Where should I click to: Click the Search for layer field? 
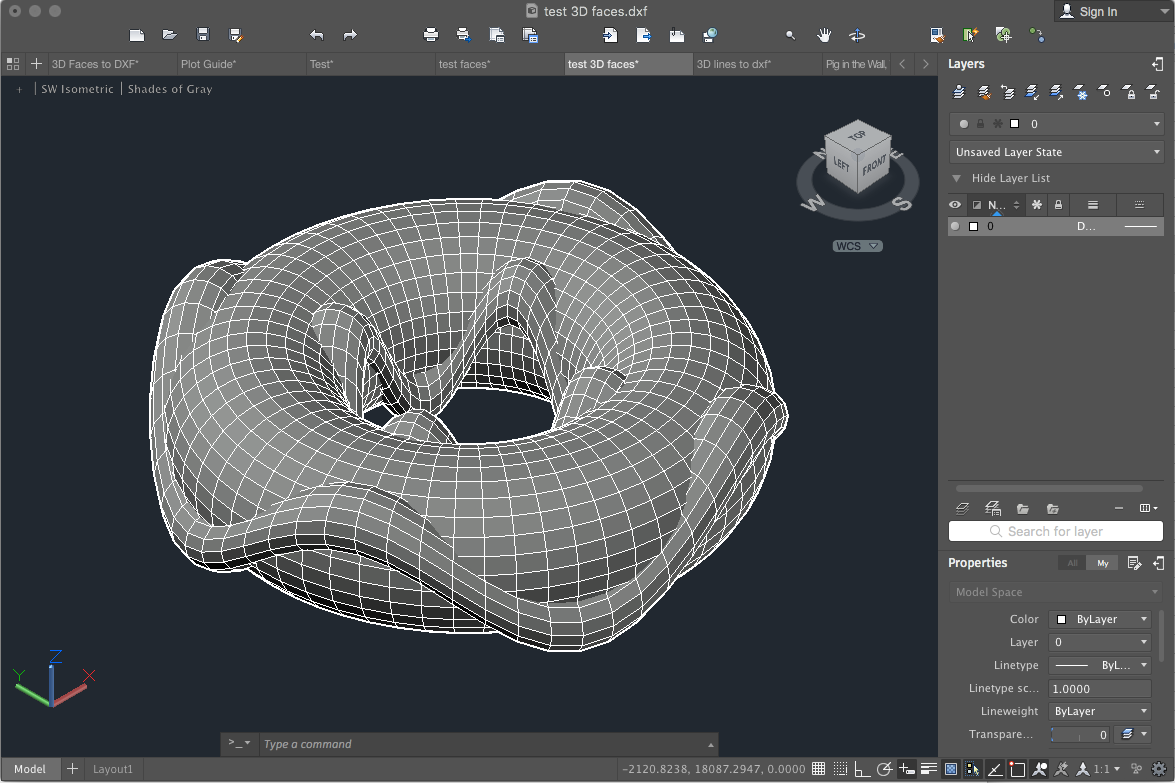(1055, 532)
